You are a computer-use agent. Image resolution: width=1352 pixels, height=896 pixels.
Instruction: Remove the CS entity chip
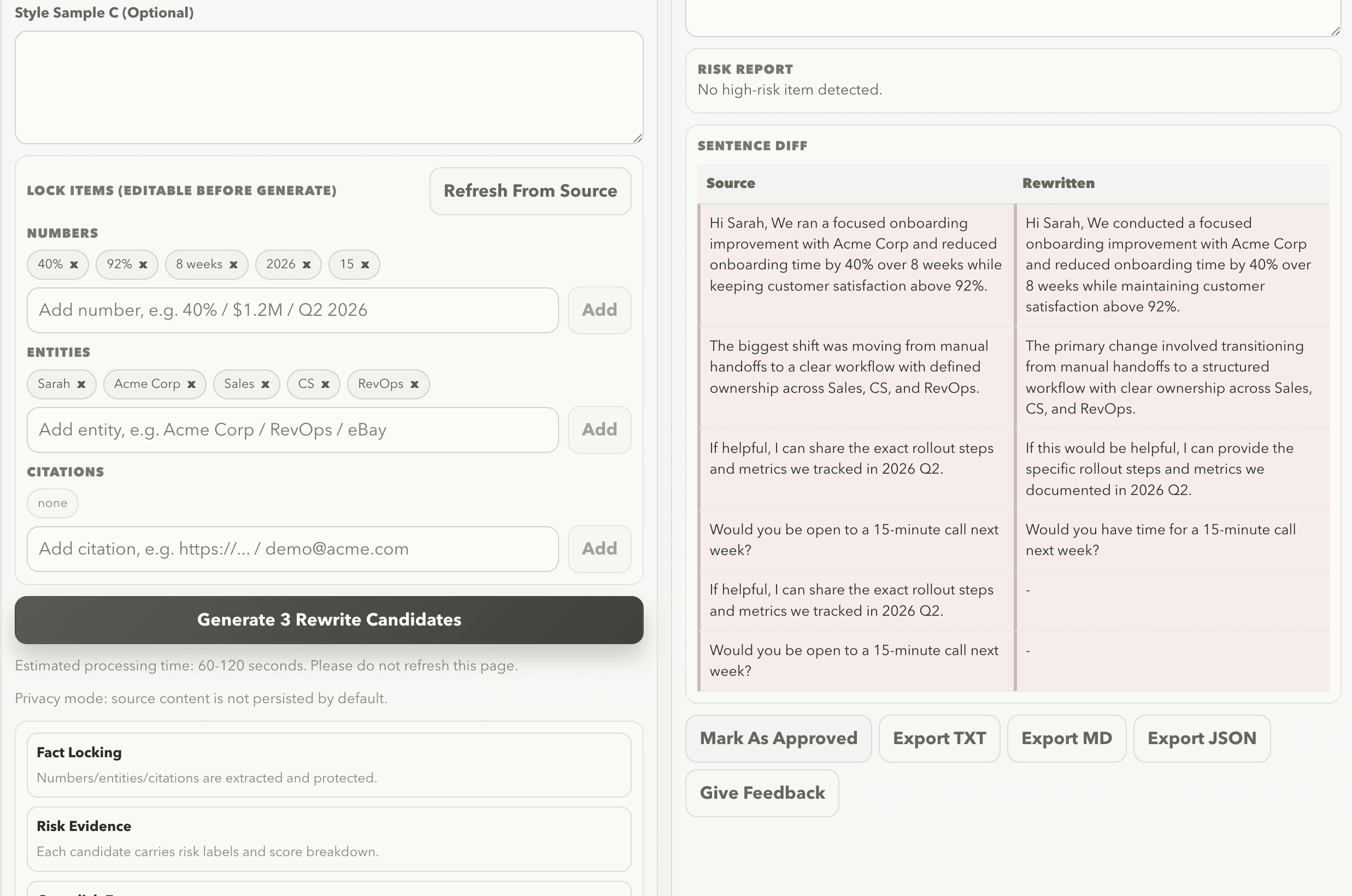pyautogui.click(x=326, y=384)
